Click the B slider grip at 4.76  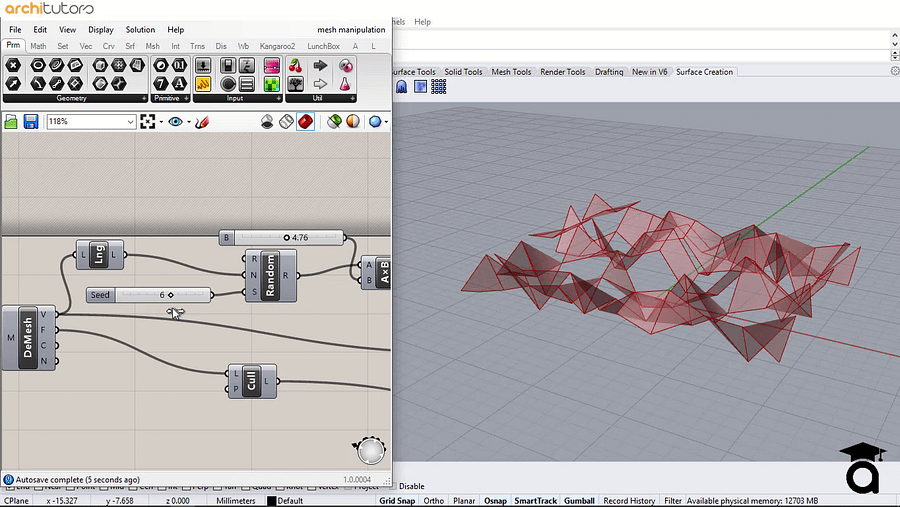point(286,238)
